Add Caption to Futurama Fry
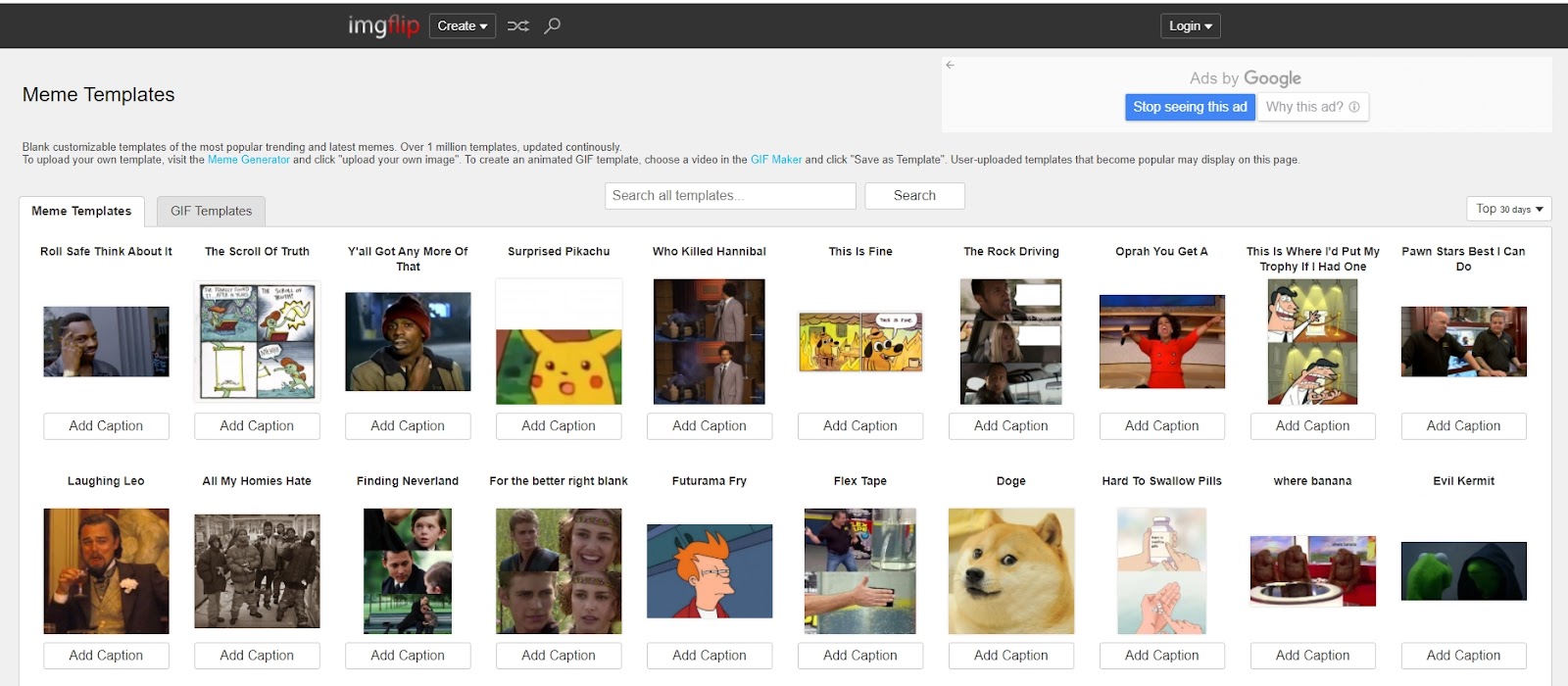This screenshot has width=1568, height=686. coord(710,655)
